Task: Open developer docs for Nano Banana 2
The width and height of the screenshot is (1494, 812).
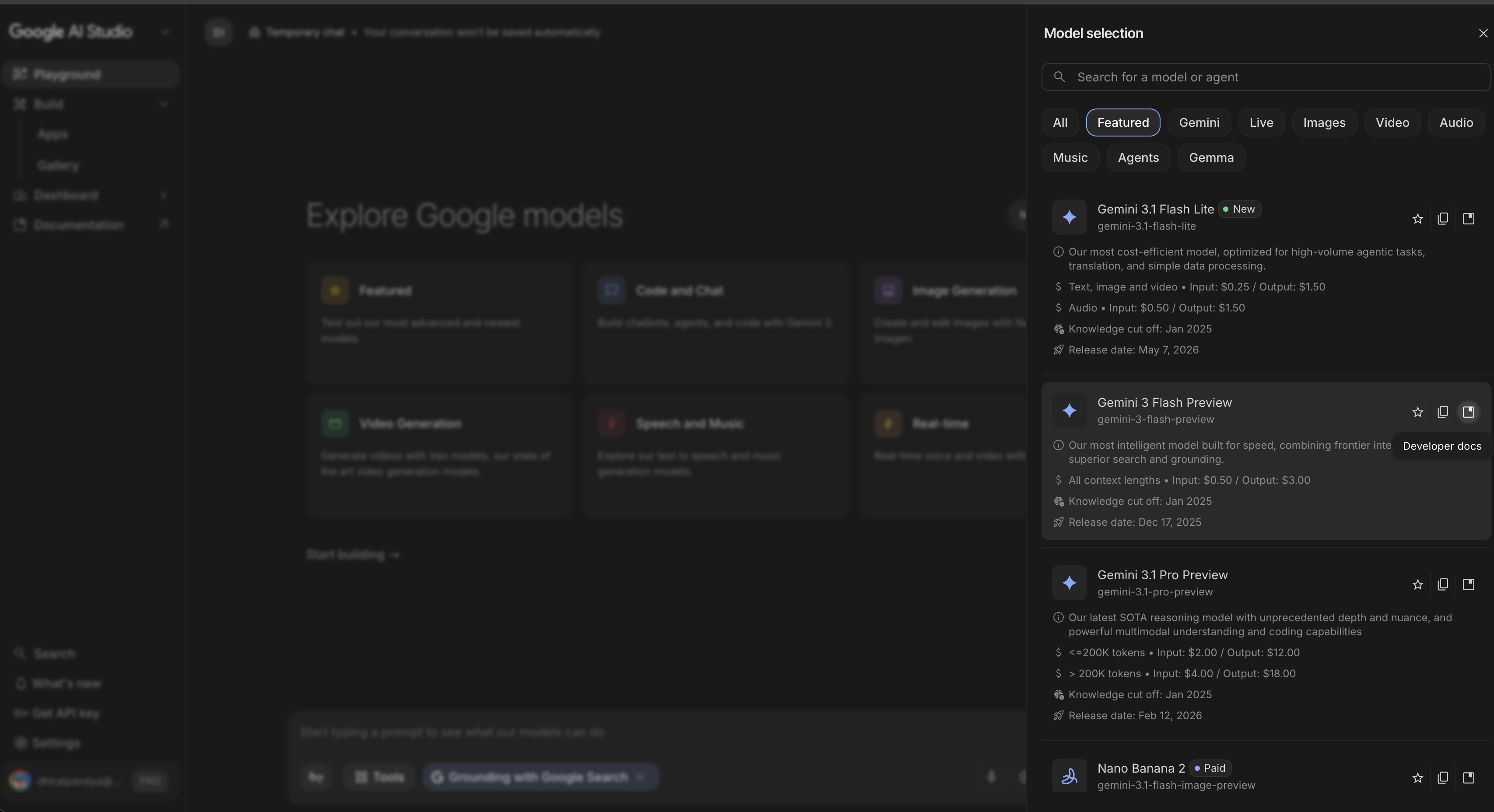Action: point(1469,777)
